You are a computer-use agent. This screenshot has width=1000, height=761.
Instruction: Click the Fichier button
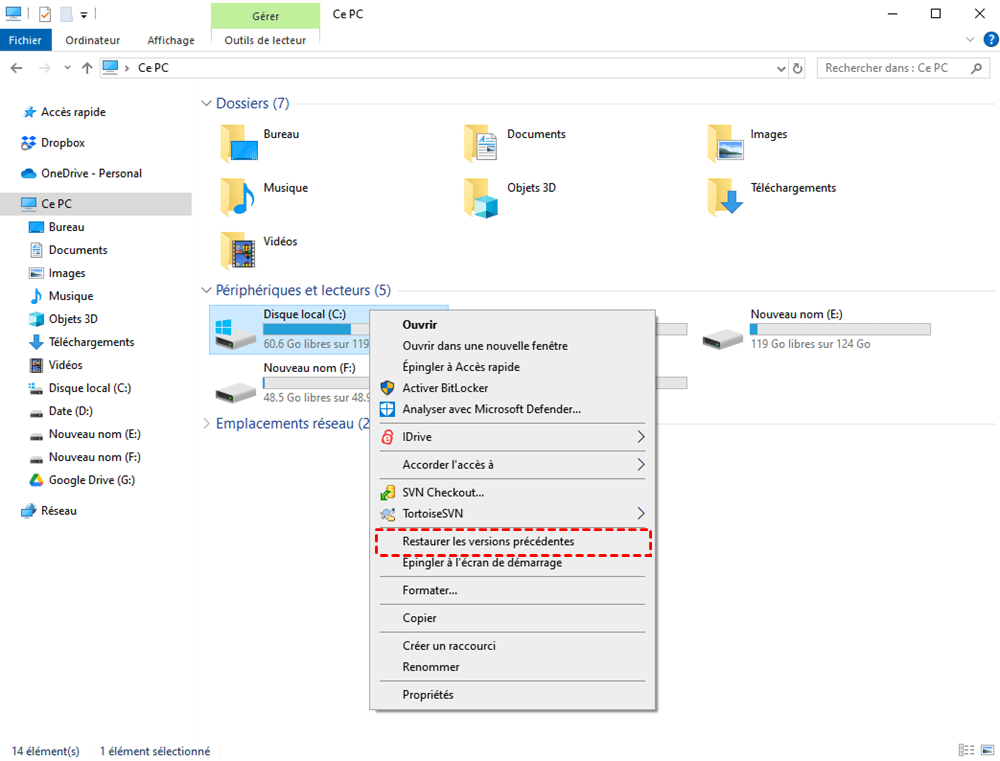point(25,40)
